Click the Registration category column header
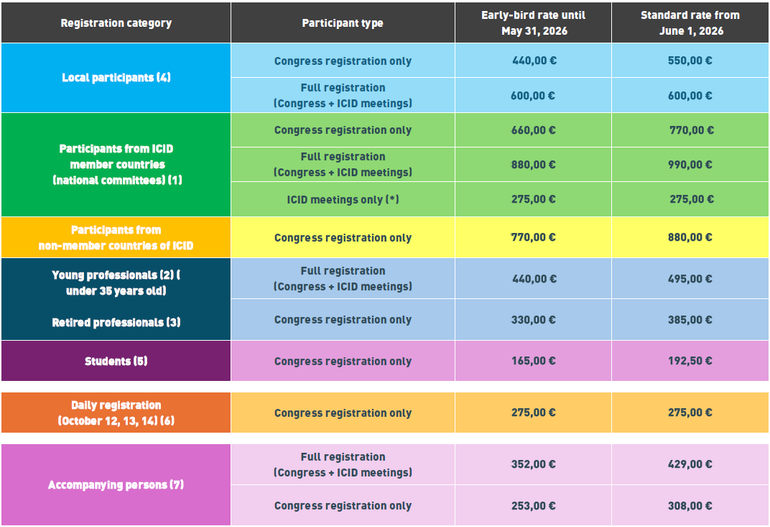This screenshot has width=770, height=527. (116, 23)
